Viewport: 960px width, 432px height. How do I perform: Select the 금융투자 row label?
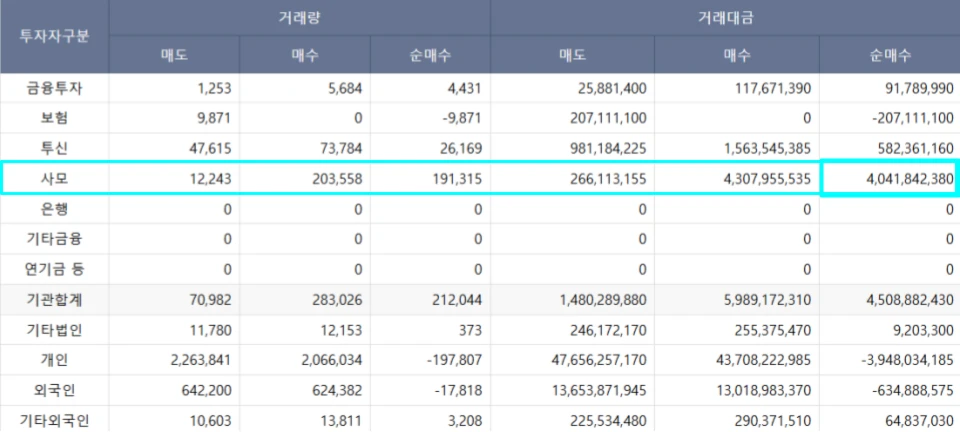click(x=54, y=88)
